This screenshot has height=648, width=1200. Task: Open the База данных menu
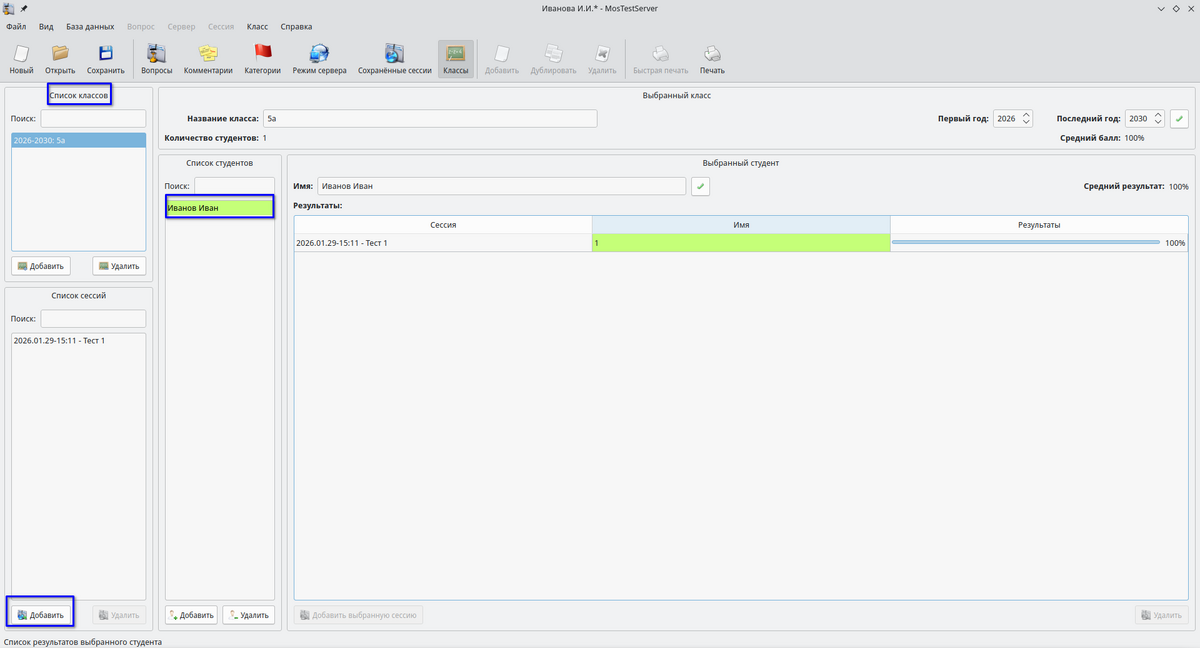coord(90,27)
